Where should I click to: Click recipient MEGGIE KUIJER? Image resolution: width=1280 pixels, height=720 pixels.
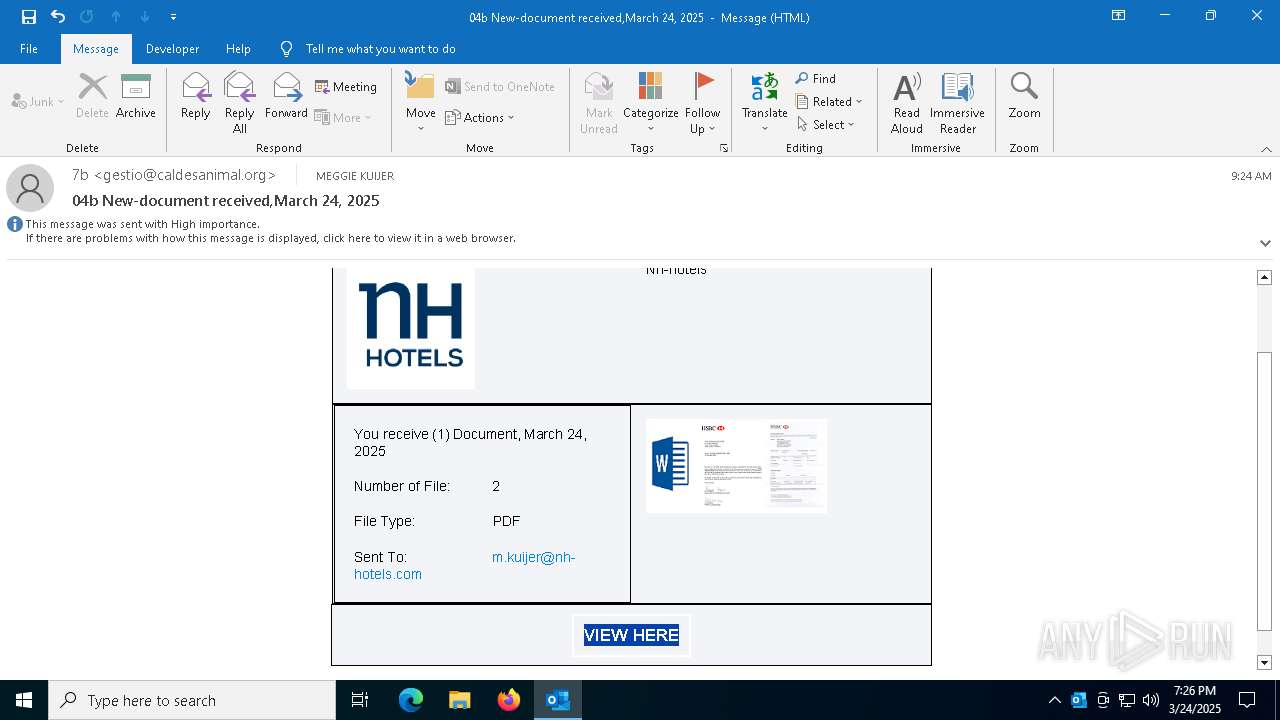click(x=355, y=176)
